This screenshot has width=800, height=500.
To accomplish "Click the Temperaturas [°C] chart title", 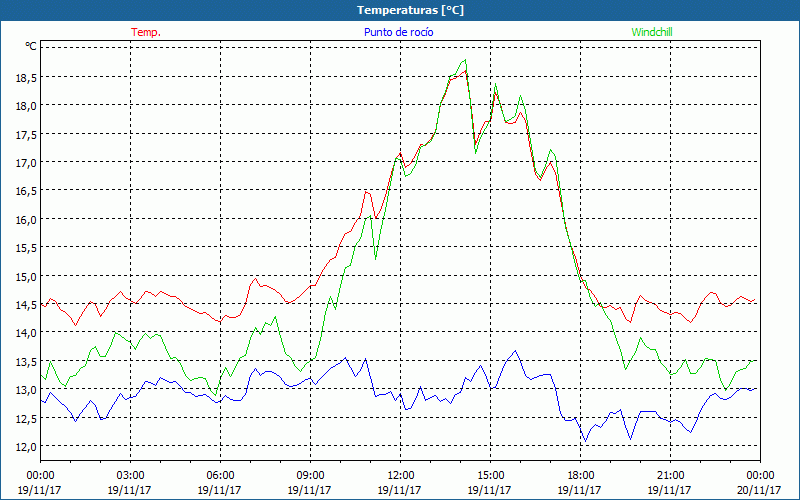I will [x=410, y=10].
